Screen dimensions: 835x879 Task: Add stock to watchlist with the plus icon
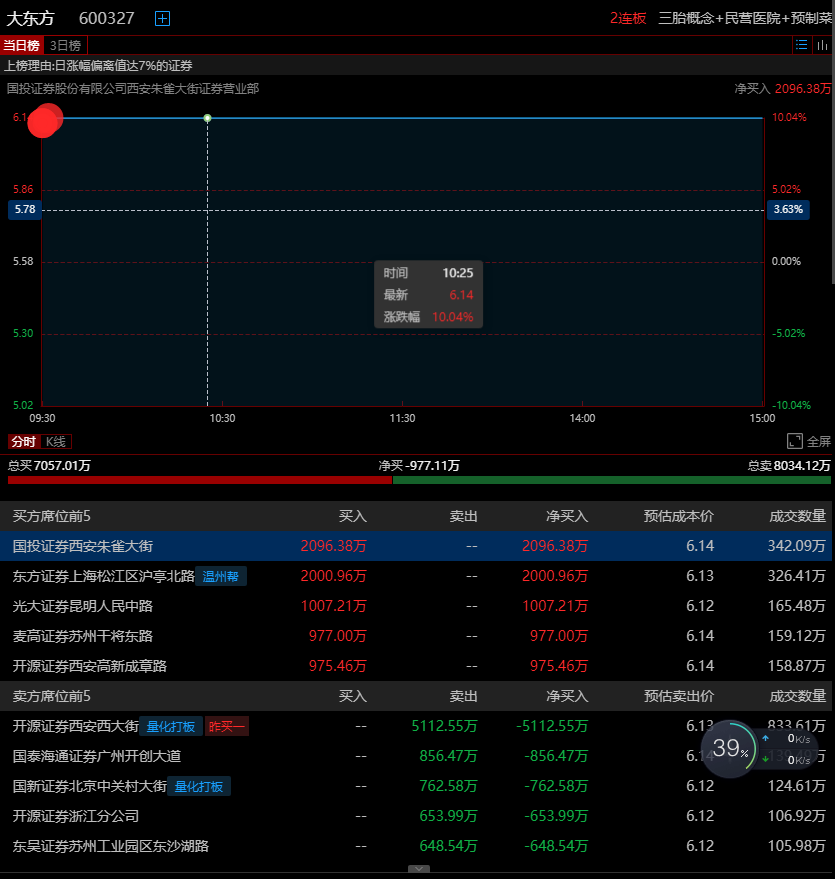click(162, 18)
